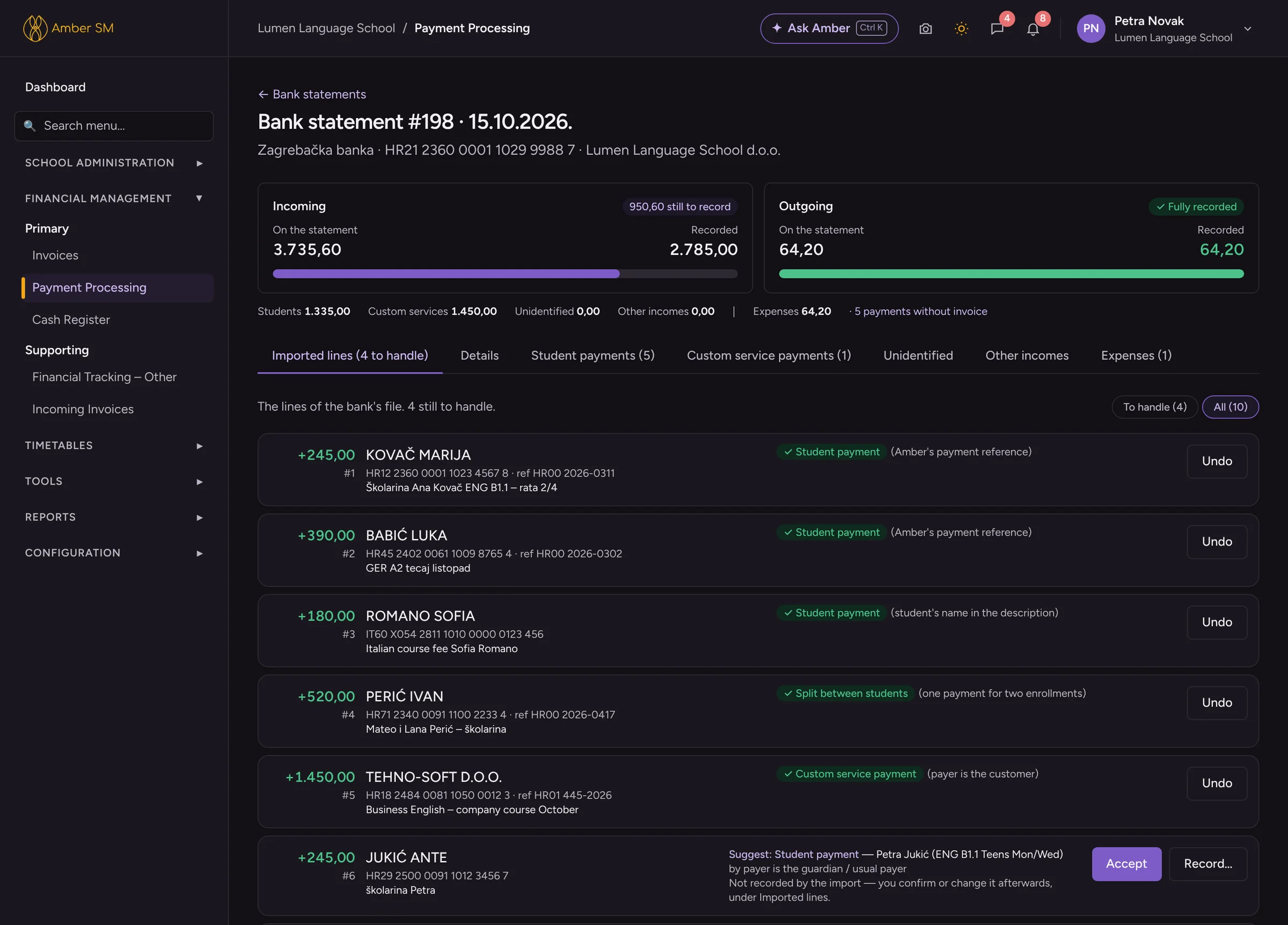This screenshot has height=925, width=1288.
Task: Expand the Reports section
Action: [x=114, y=517]
